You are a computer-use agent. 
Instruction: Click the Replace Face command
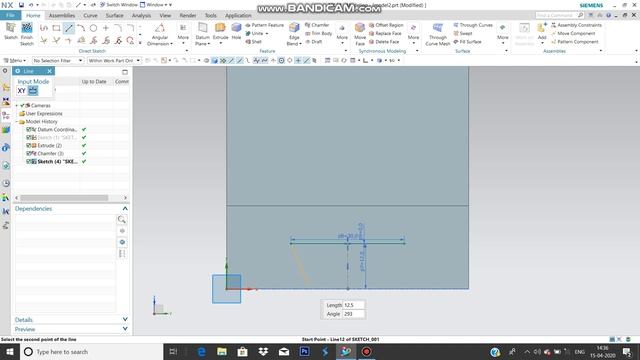click(385, 33)
